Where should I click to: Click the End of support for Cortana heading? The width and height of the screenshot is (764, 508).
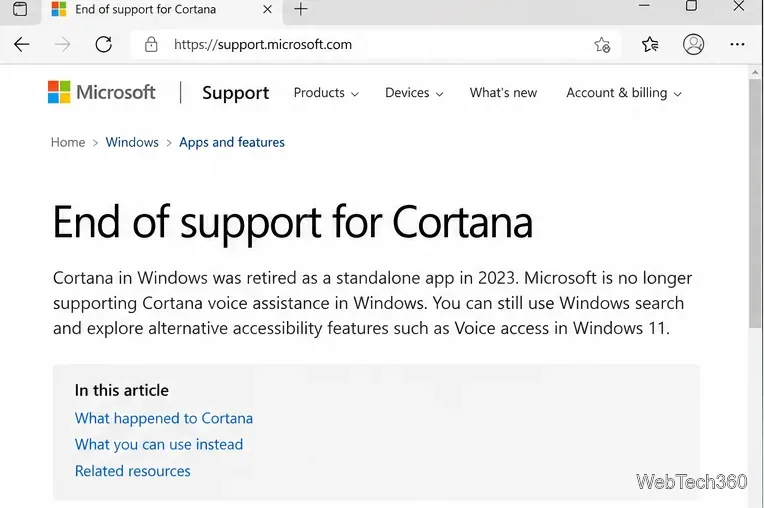pos(293,222)
